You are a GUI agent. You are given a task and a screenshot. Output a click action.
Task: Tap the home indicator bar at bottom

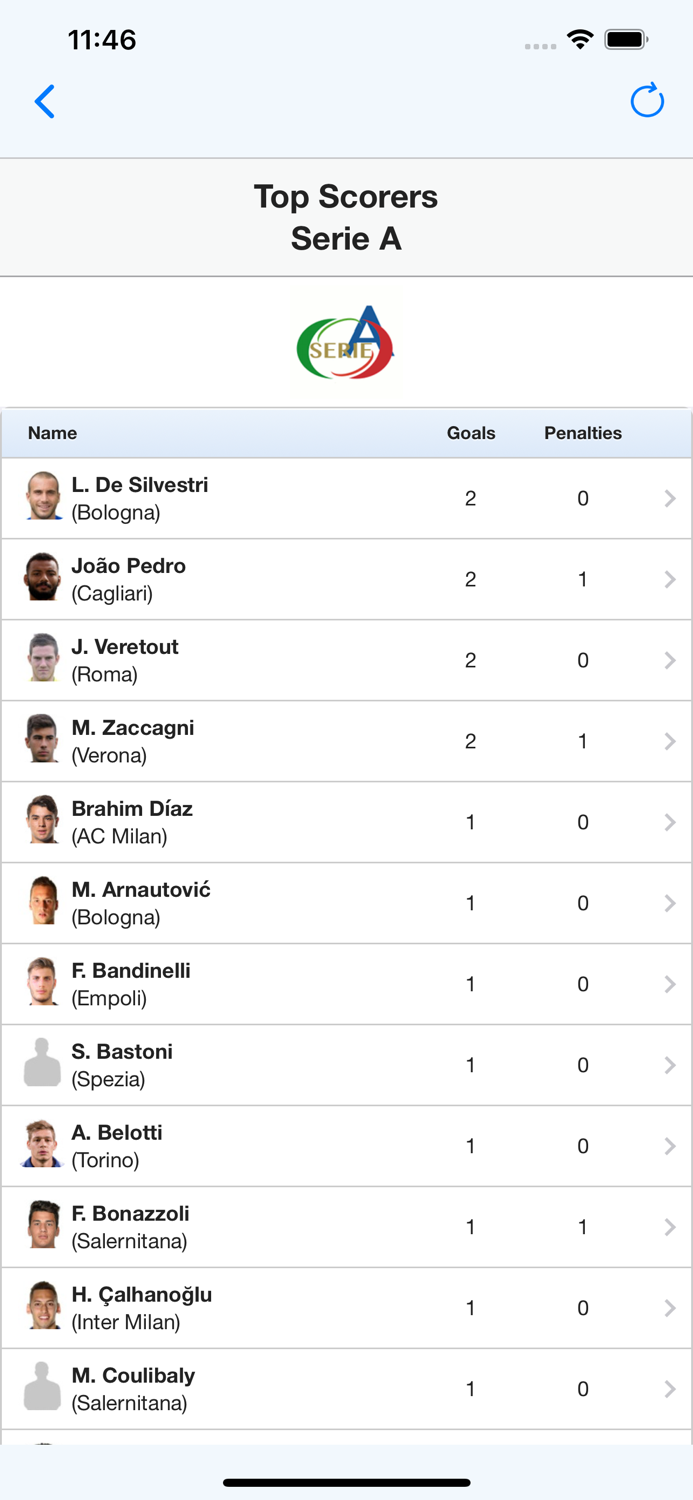pos(346,1483)
